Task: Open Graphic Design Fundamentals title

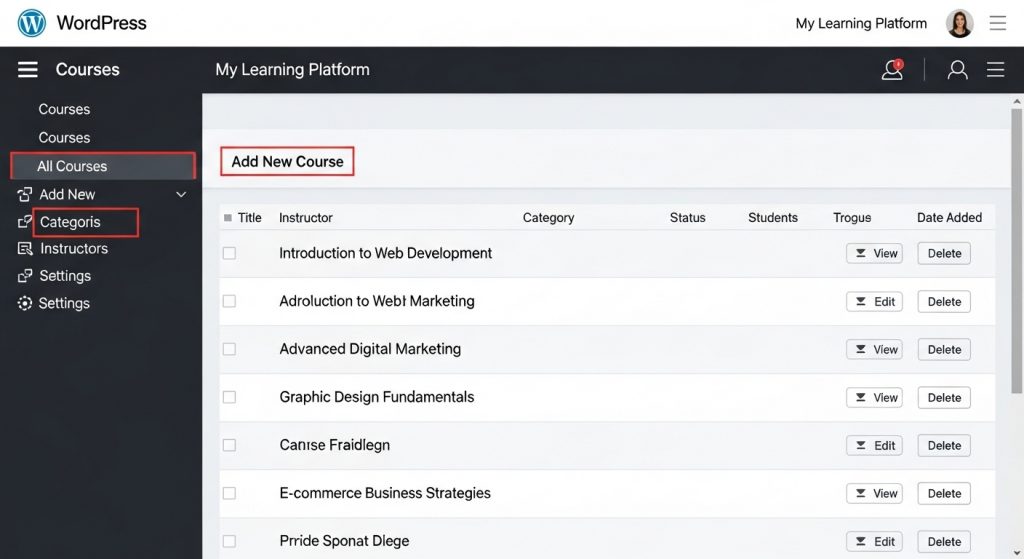Action: (377, 397)
